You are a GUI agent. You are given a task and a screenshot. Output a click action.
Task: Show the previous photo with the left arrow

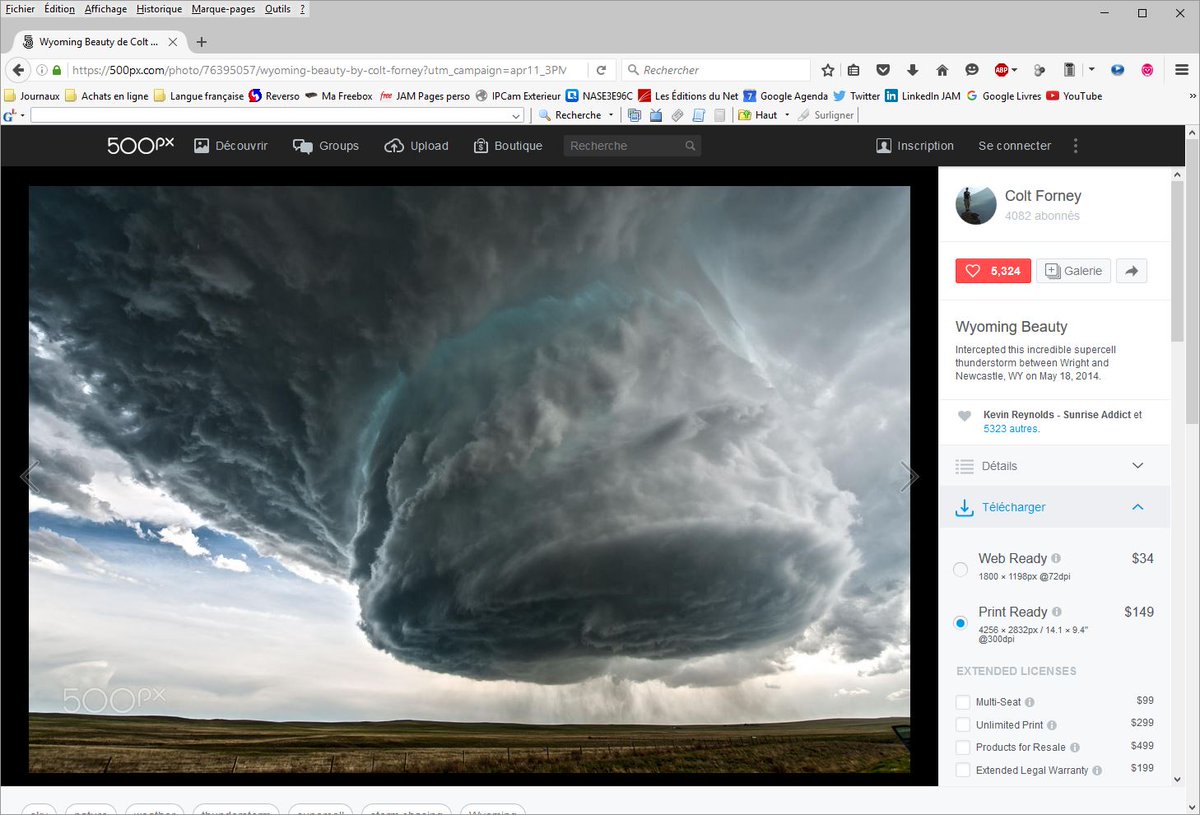tap(30, 476)
